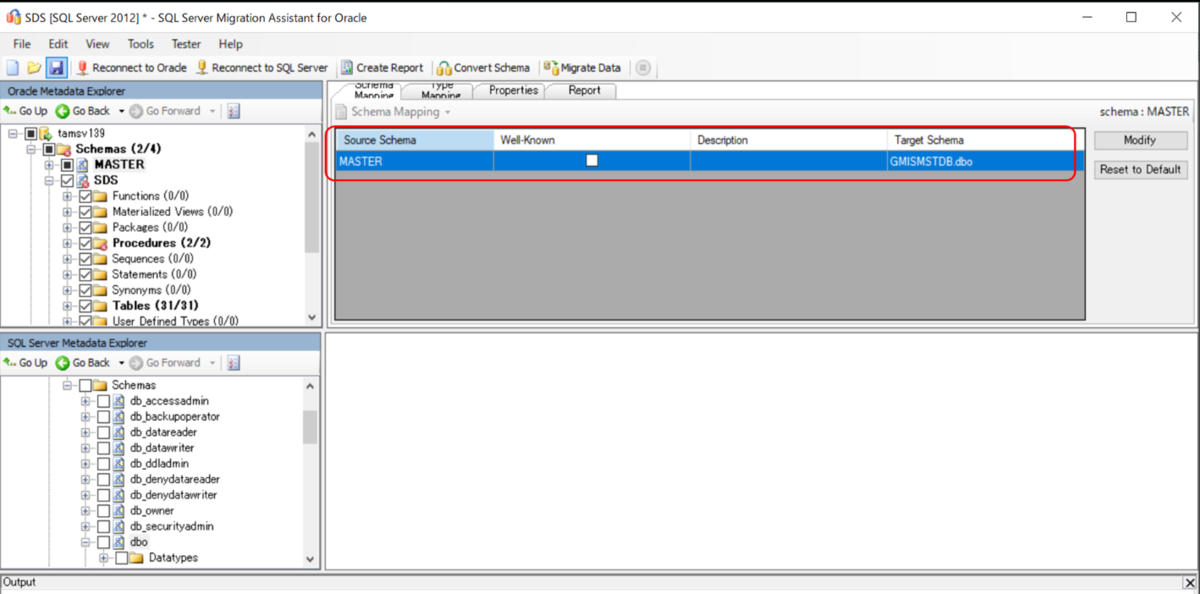Collapse the tamsv139 tree node

click(x=13, y=134)
